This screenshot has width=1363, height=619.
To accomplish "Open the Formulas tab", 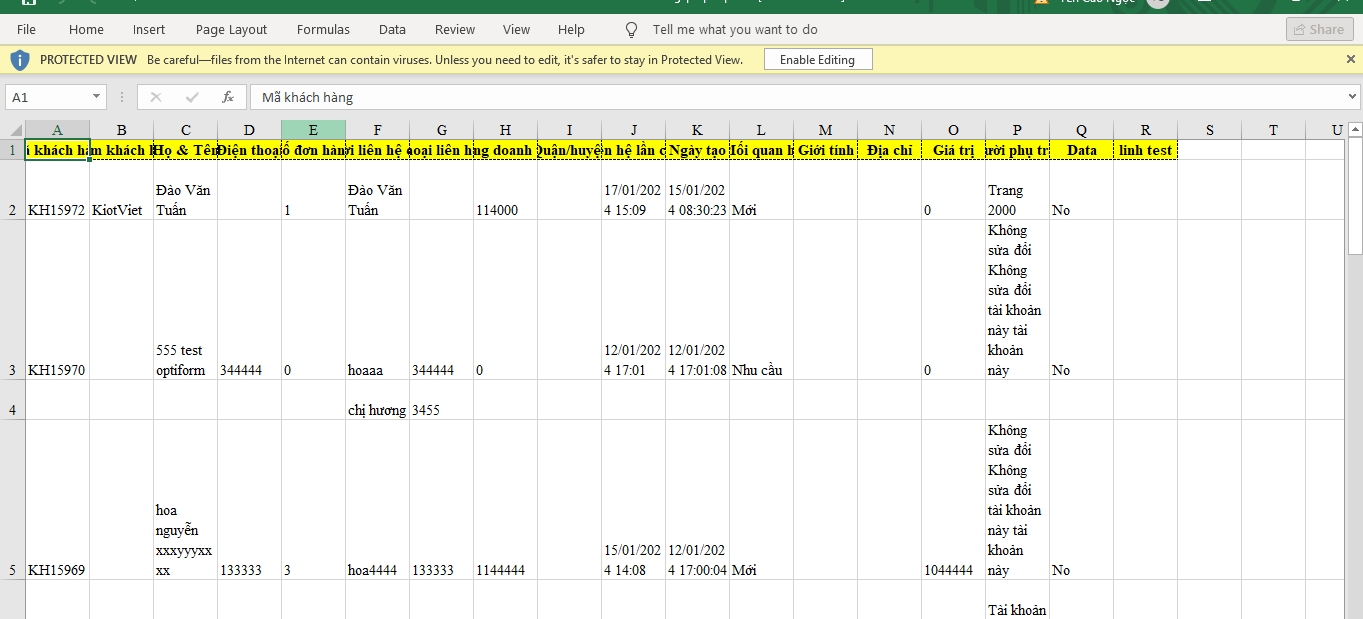I will [324, 29].
